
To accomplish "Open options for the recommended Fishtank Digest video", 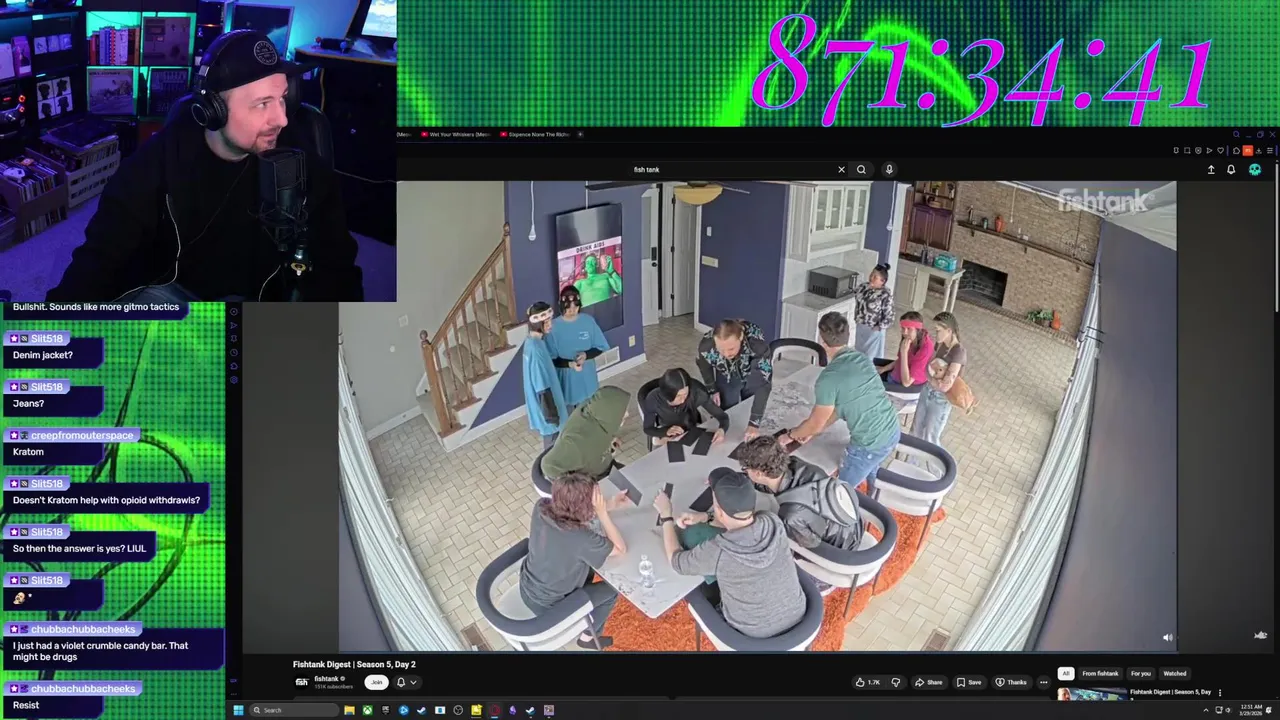I will (1220, 692).
